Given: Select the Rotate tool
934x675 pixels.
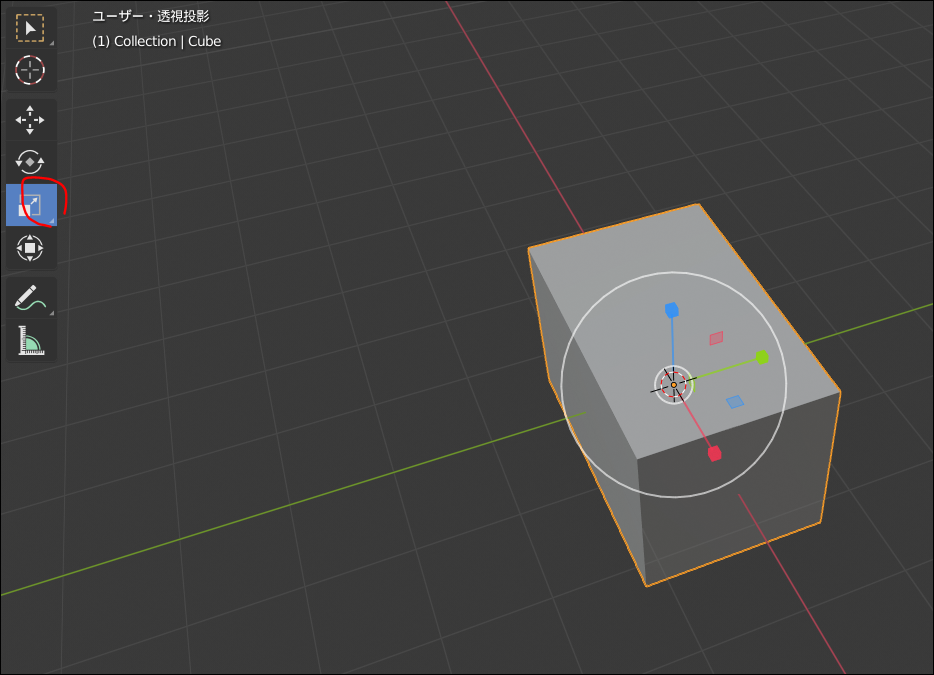Looking at the screenshot, I should [30, 161].
